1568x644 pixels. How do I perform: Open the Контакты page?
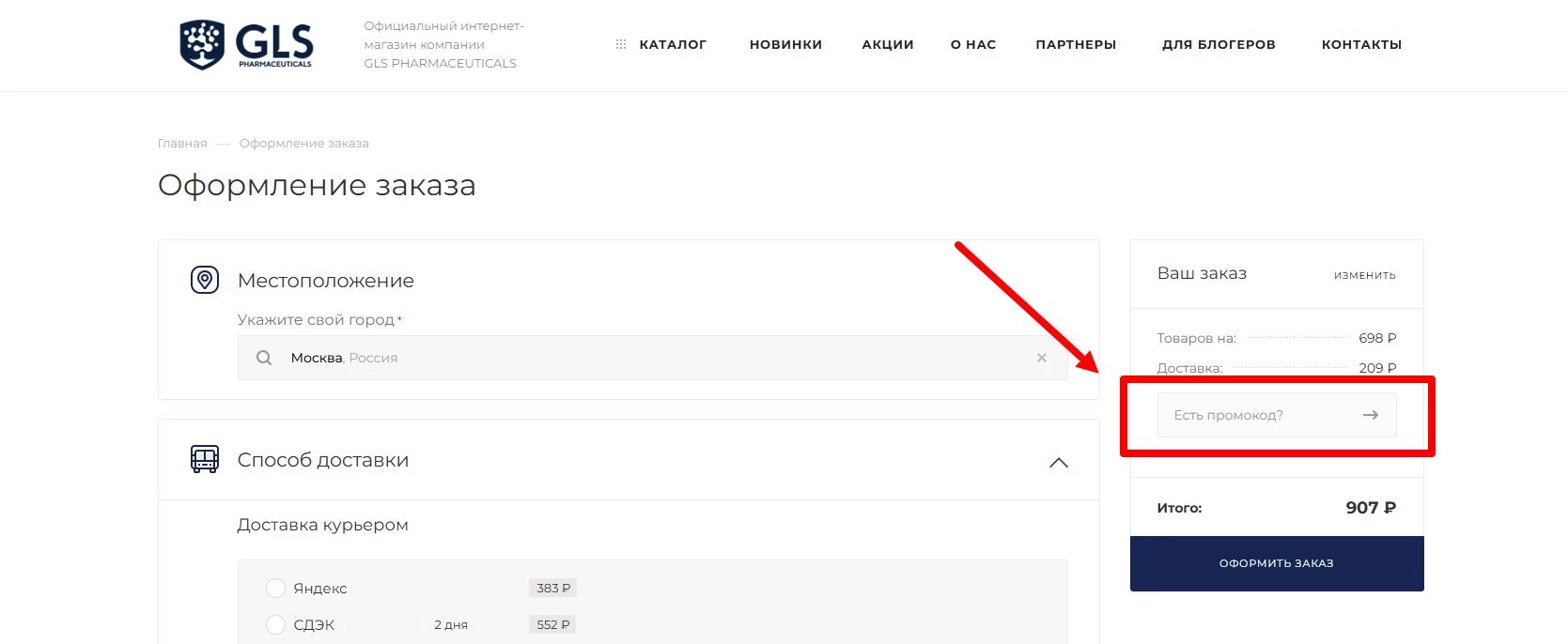1361,44
